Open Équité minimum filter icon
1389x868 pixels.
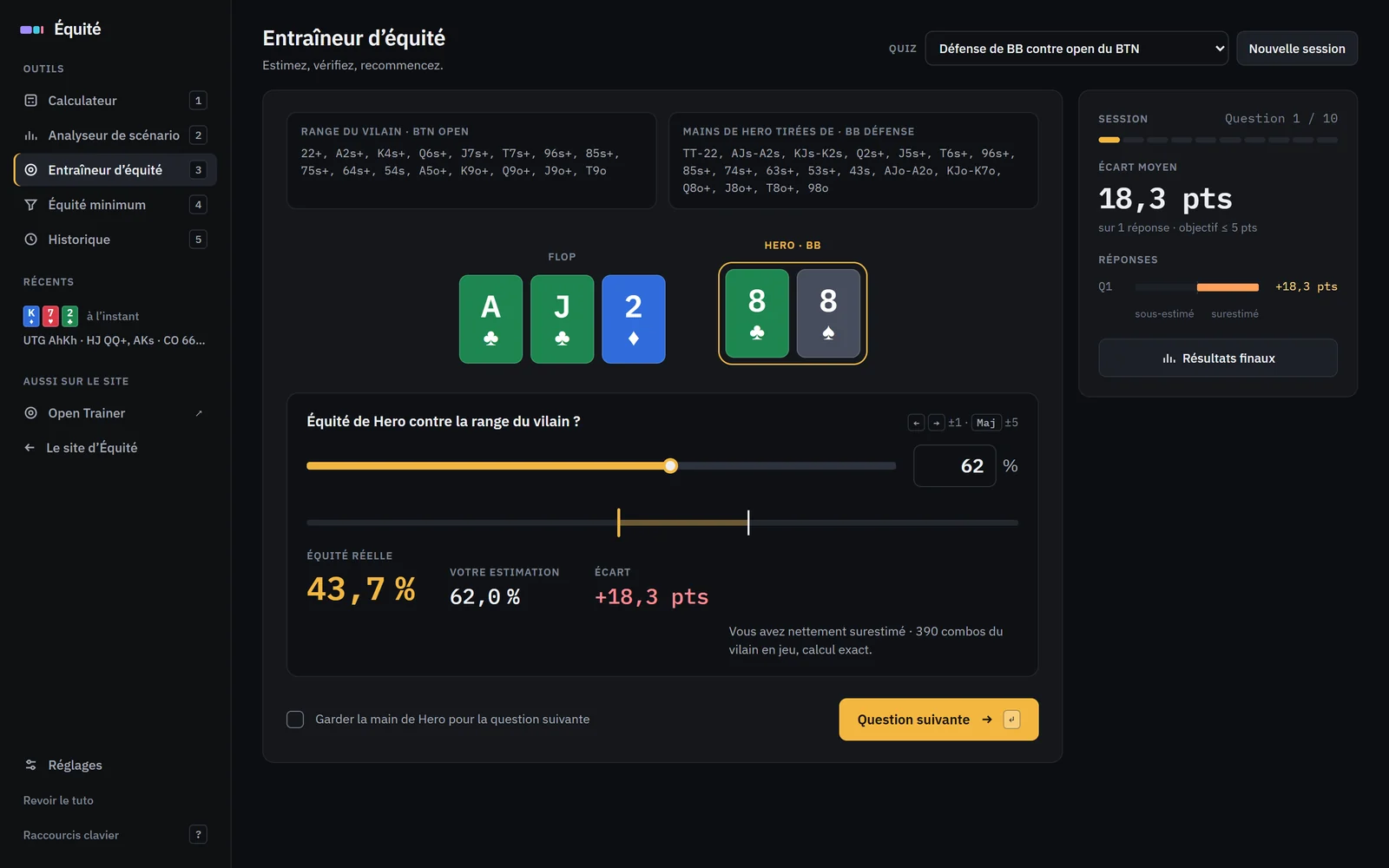pyautogui.click(x=31, y=205)
